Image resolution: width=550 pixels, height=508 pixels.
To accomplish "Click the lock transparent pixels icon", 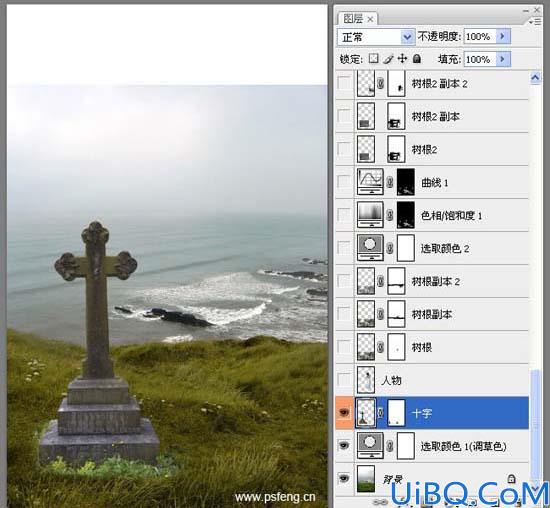I will click(x=374, y=59).
